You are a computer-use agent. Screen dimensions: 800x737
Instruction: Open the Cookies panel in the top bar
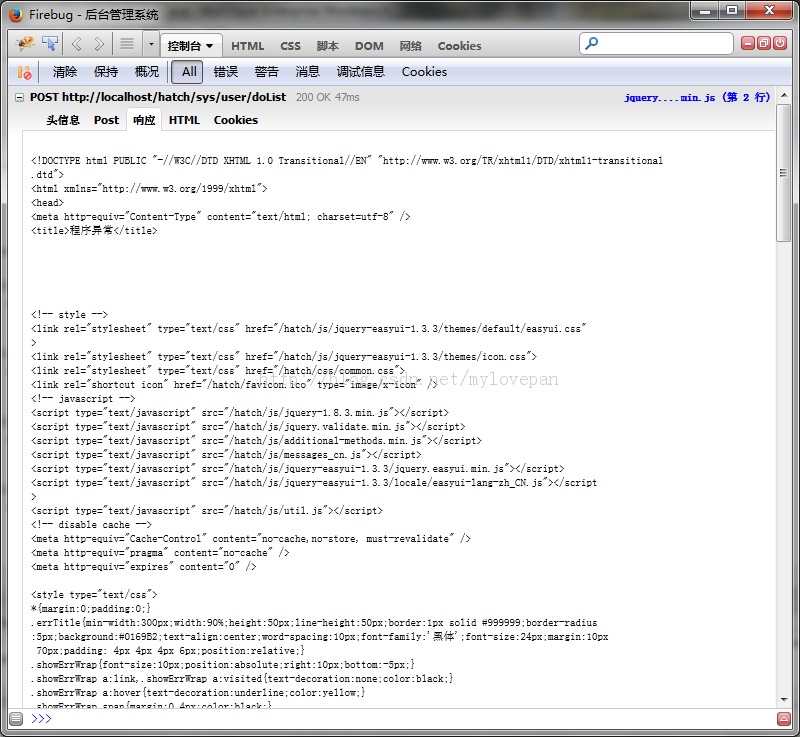[x=459, y=46]
